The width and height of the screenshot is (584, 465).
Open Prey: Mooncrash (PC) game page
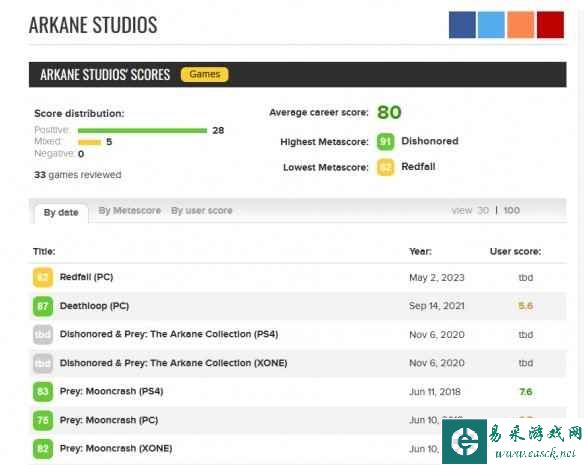pos(109,420)
